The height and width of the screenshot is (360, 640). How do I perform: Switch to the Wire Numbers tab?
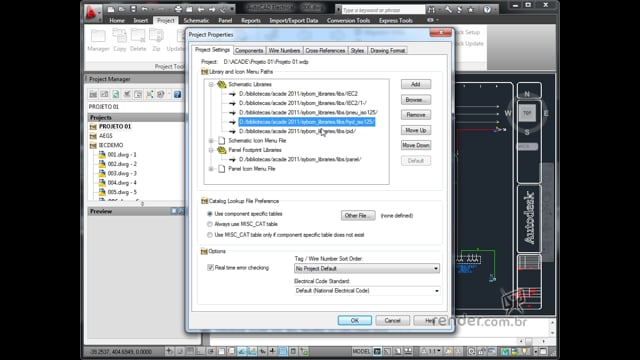click(284, 51)
